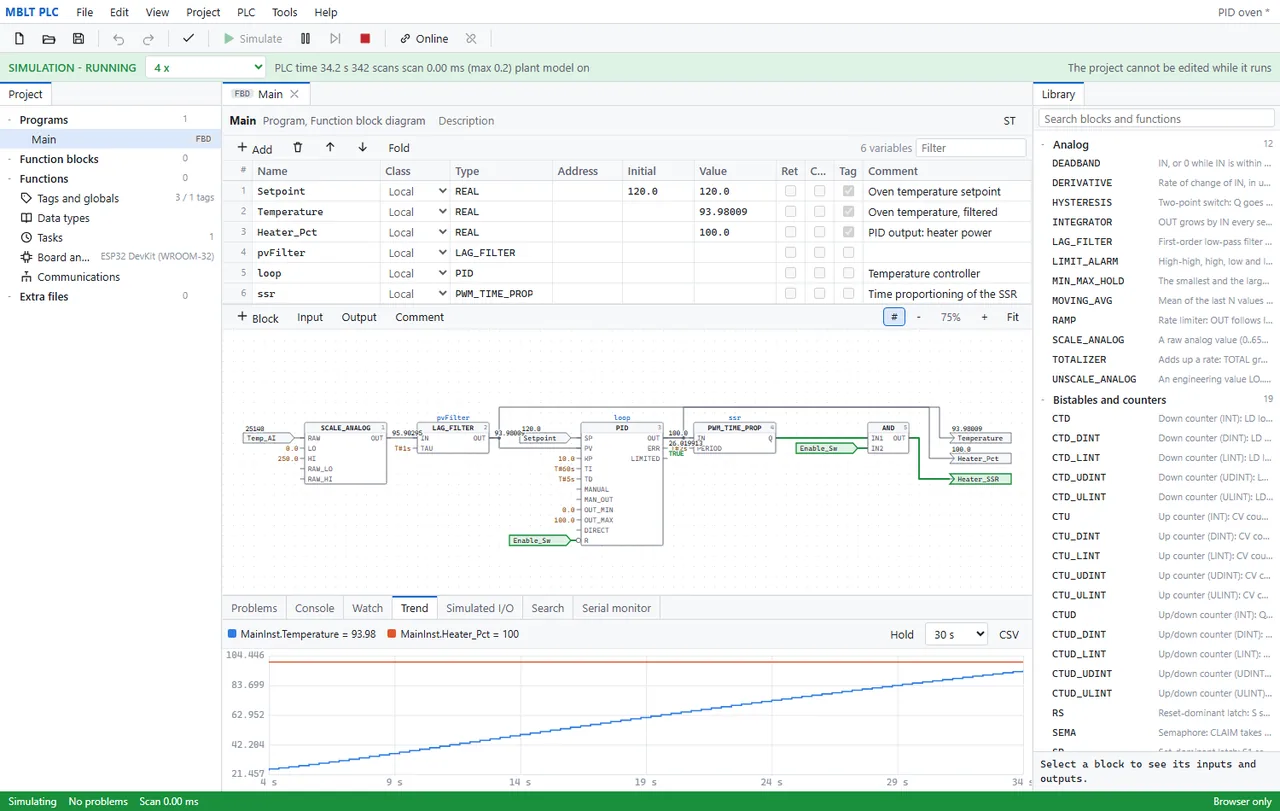Open the Tools menu

(x=285, y=12)
